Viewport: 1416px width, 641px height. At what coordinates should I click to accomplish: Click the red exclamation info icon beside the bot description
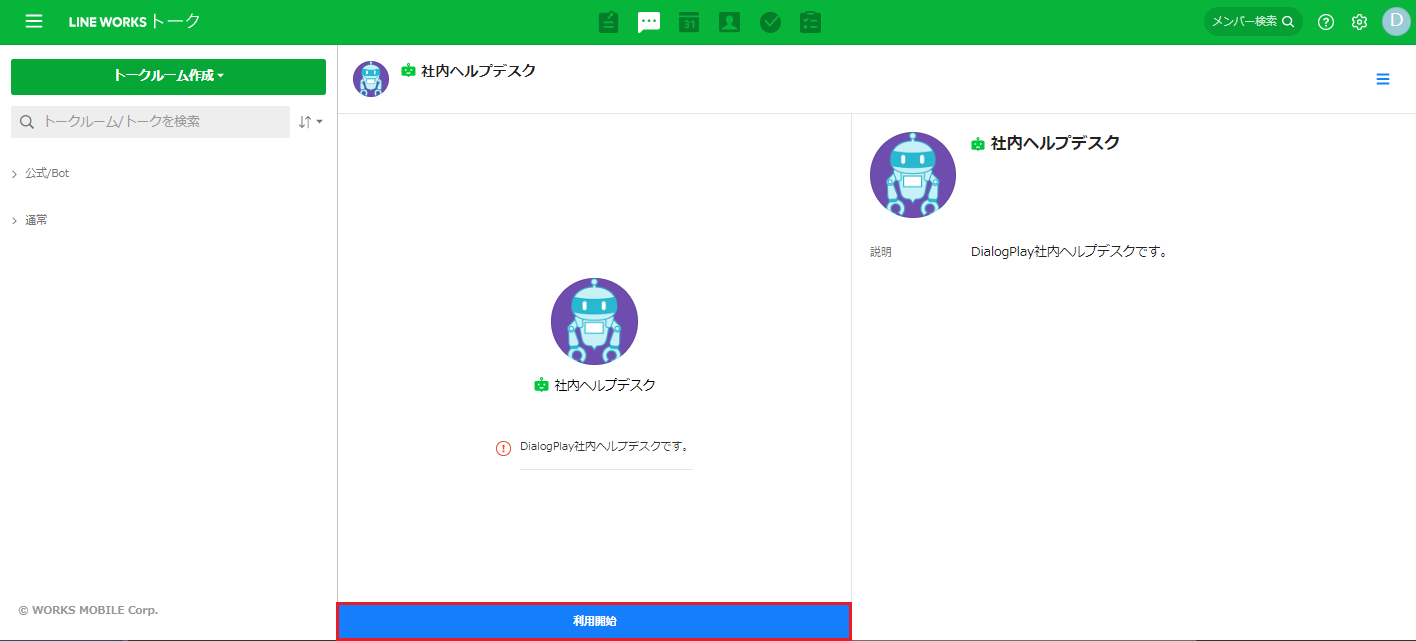tap(504, 448)
